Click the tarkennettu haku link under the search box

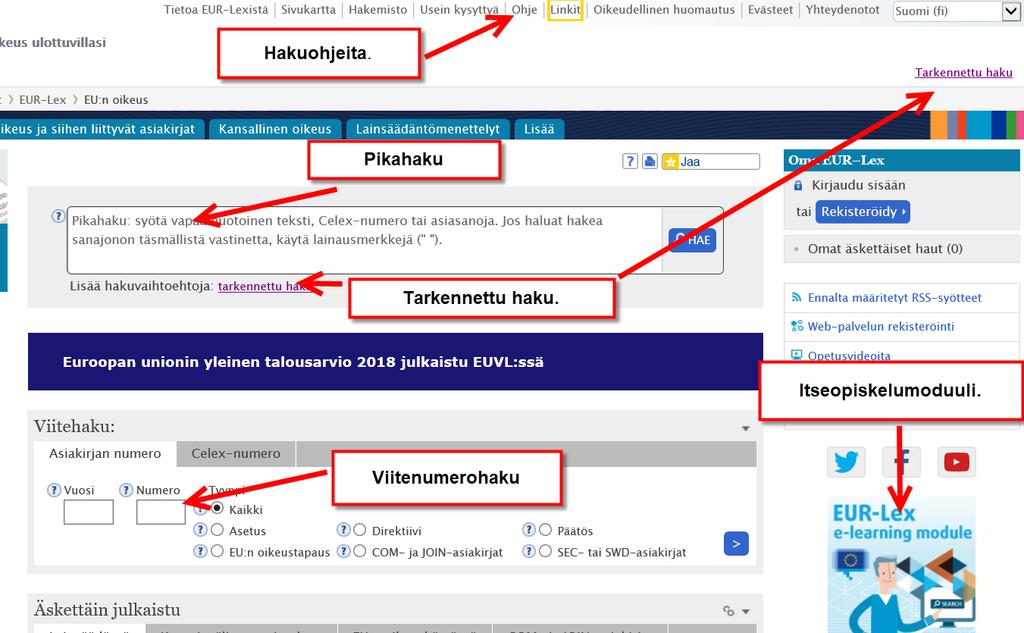click(x=264, y=286)
